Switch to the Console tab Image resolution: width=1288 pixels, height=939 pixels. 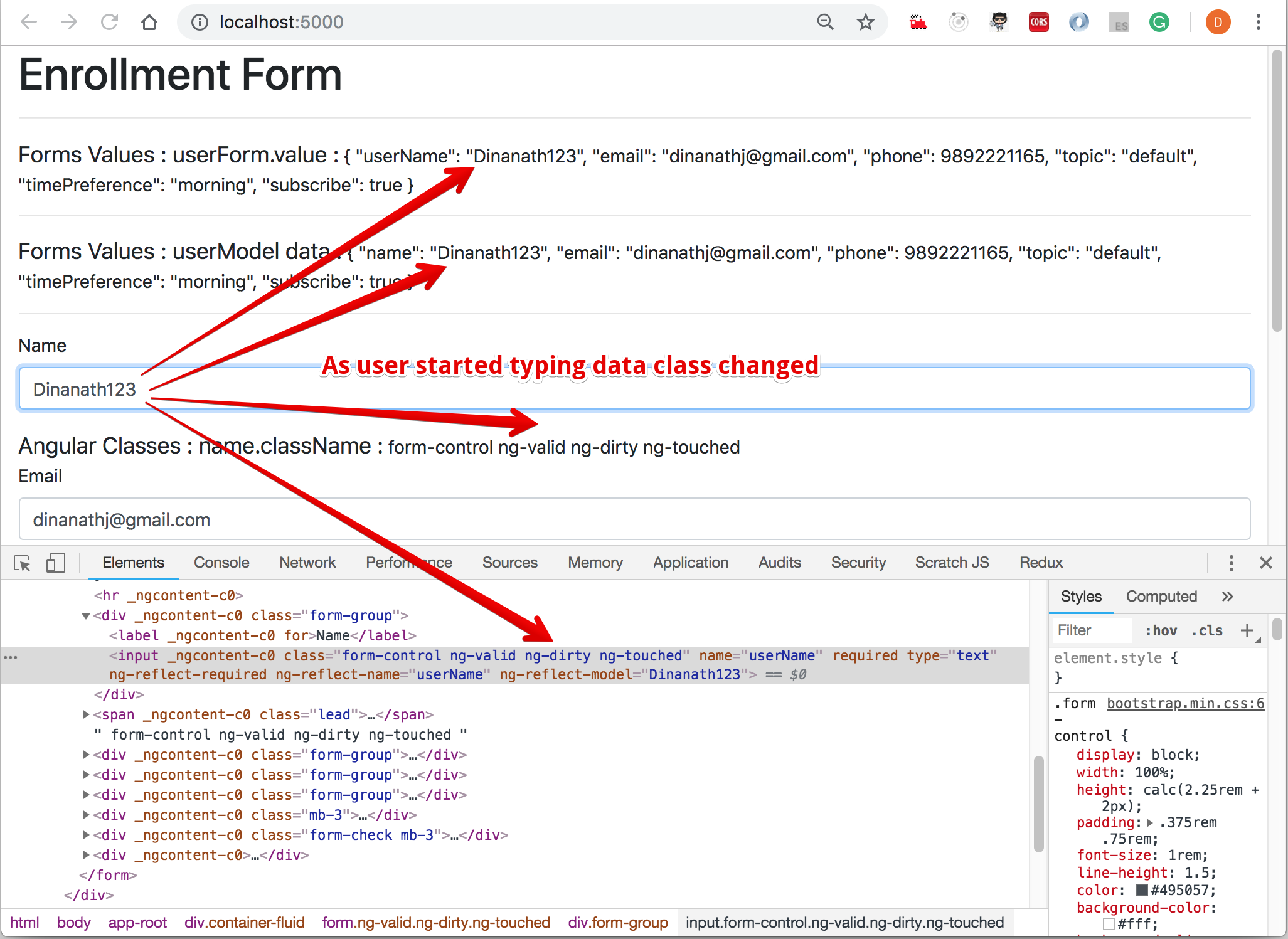pyautogui.click(x=221, y=563)
